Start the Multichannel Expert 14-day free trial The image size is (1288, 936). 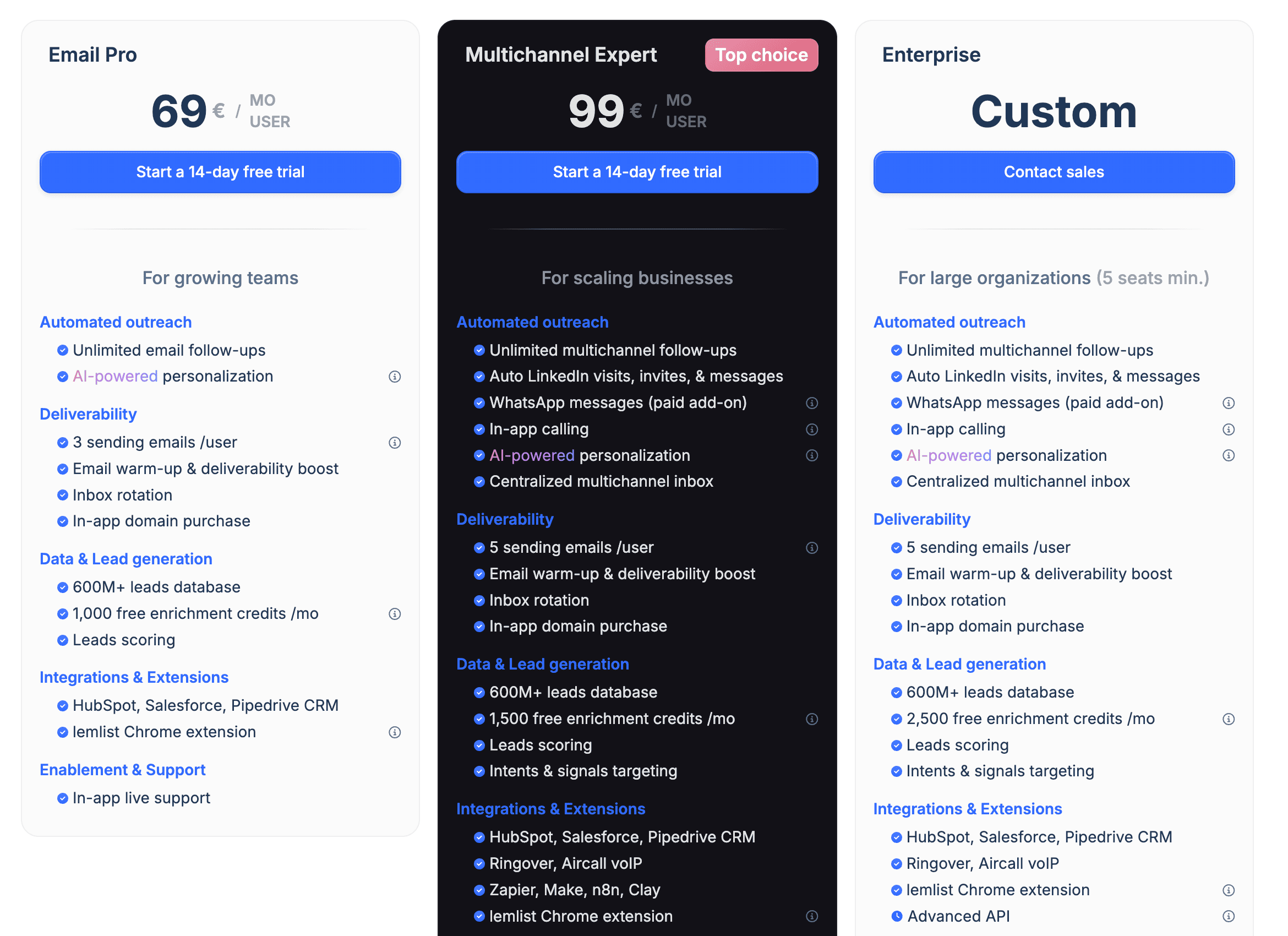(637, 172)
